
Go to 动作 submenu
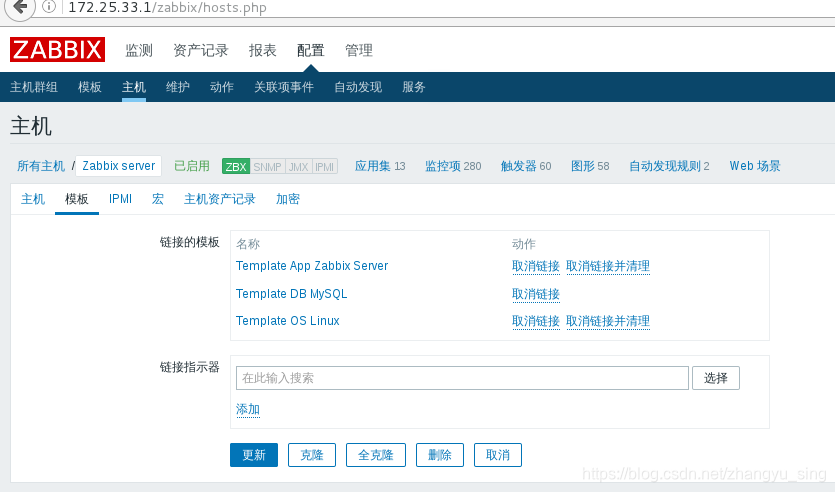click(x=222, y=87)
